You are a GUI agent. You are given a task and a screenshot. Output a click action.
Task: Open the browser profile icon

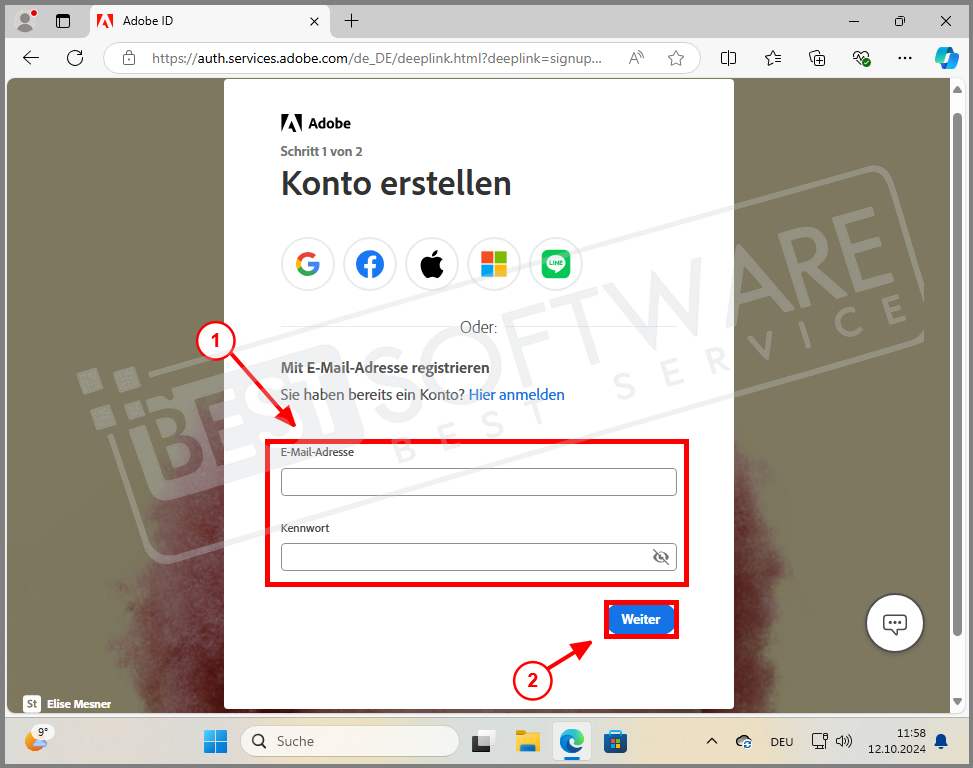[25, 21]
